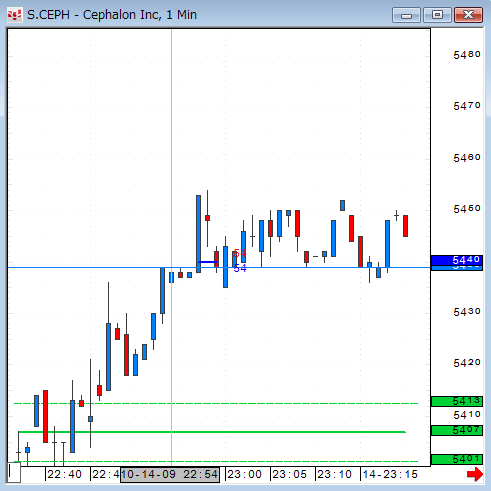
Task: Click the 23:05 time axis label
Action: (289, 474)
